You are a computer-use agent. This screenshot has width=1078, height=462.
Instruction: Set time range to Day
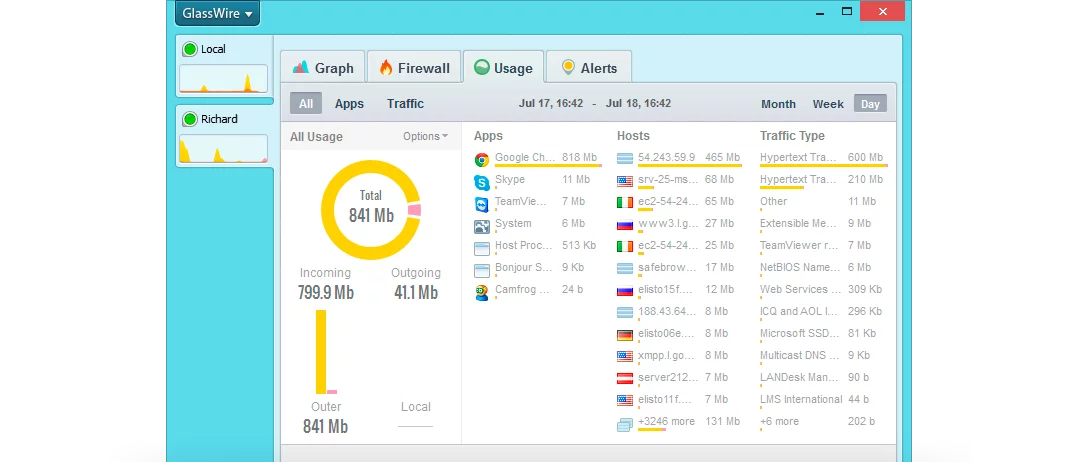click(870, 104)
